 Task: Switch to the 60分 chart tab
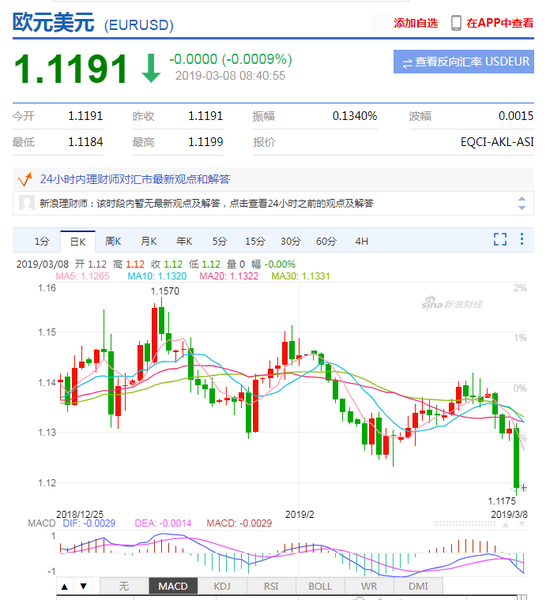coord(326,241)
